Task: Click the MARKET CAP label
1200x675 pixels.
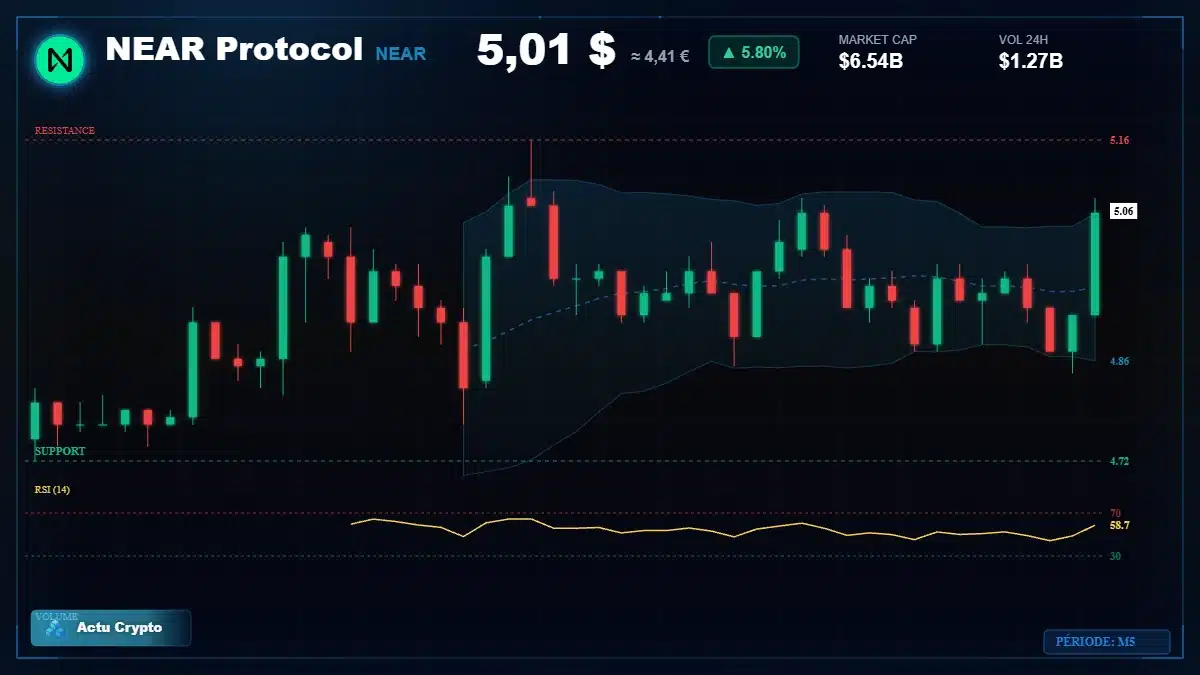Action: (x=877, y=40)
